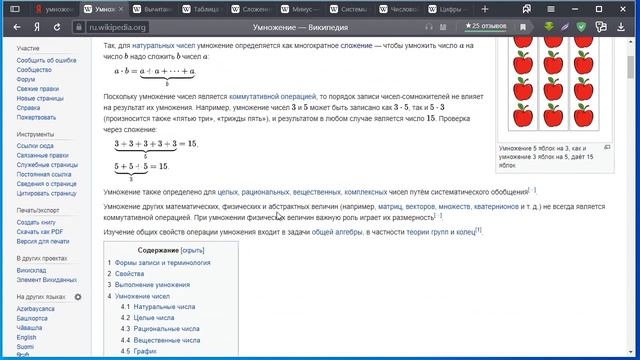Open Свежие правки in sidebar

click(38, 89)
